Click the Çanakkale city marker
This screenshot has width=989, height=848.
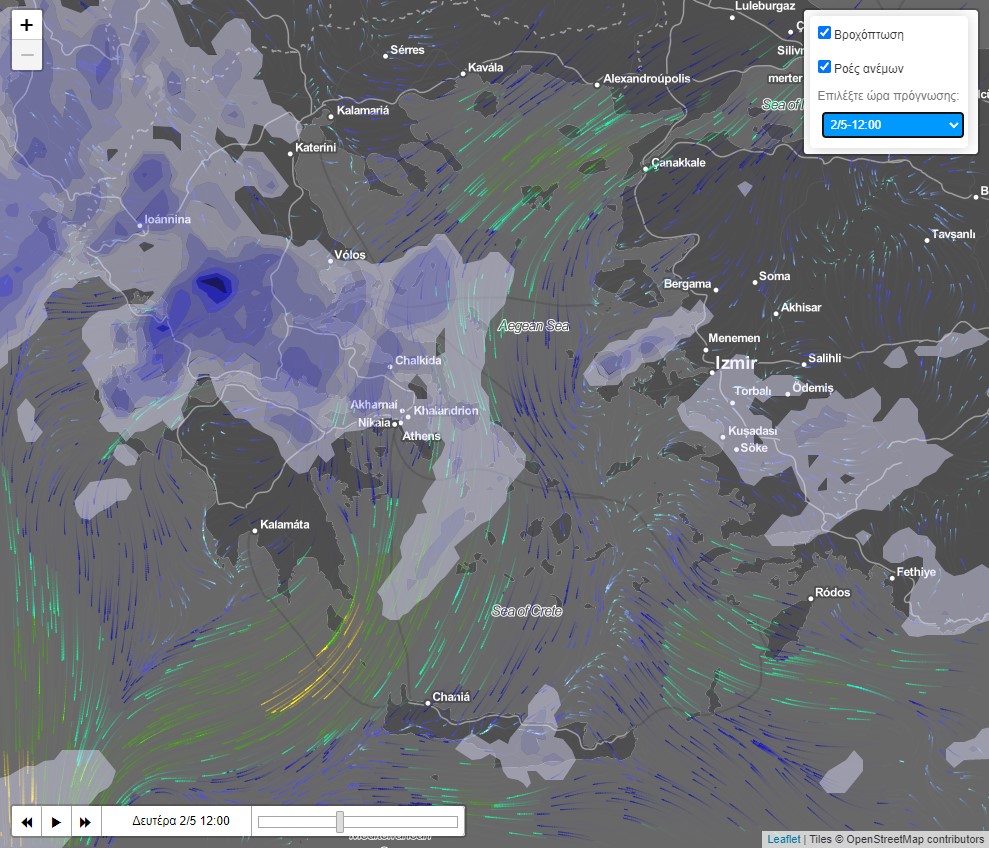pyautogui.click(x=646, y=168)
